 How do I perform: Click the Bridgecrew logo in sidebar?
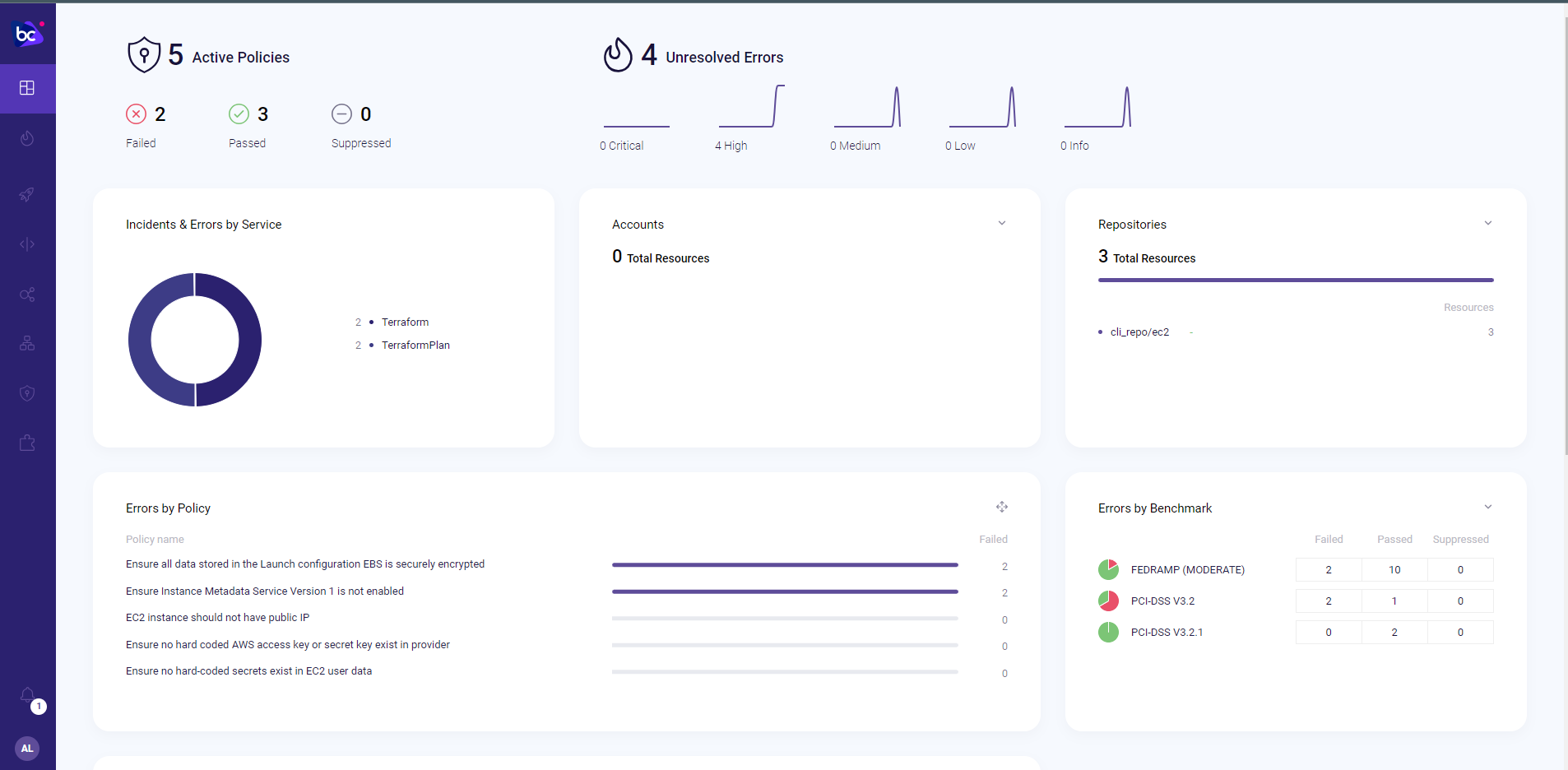click(27, 34)
